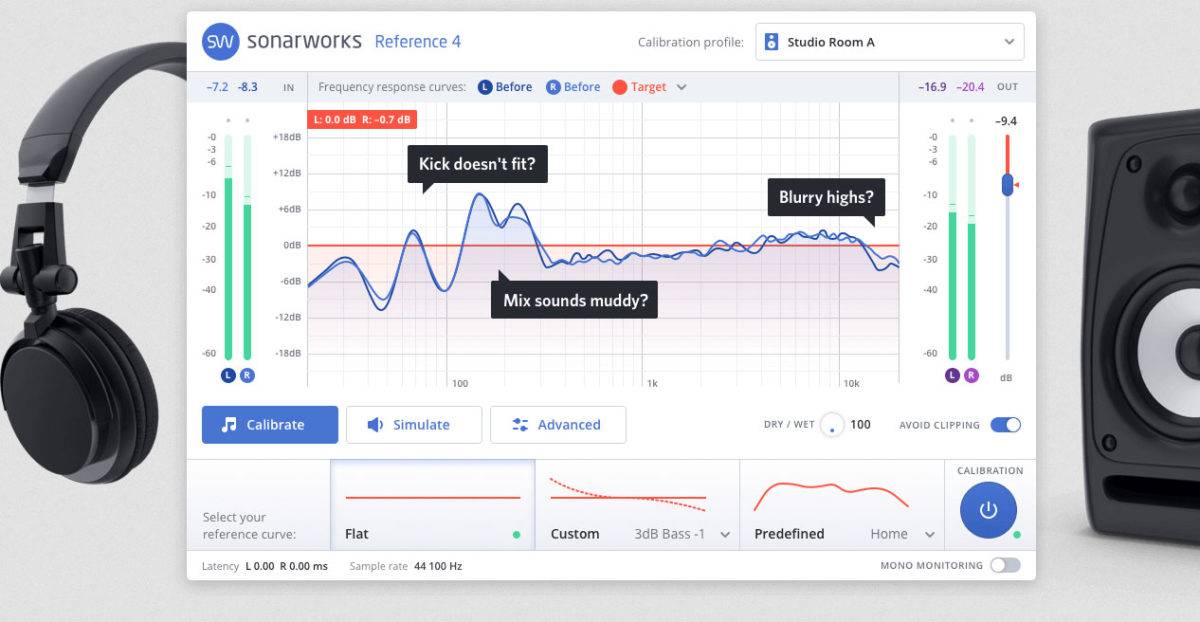The image size is (1200, 622).
Task: Click the Sonarworks SW logo icon
Action: coord(220,42)
